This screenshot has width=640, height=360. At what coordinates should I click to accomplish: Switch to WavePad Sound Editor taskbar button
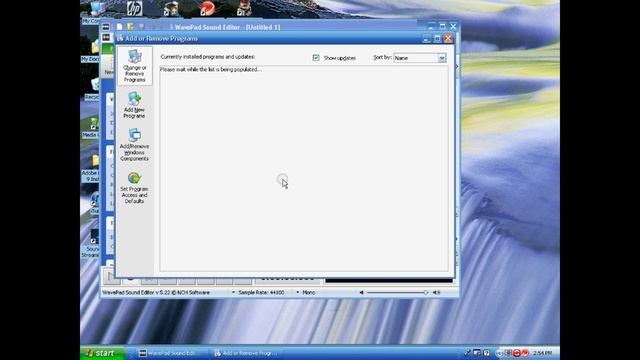171,353
